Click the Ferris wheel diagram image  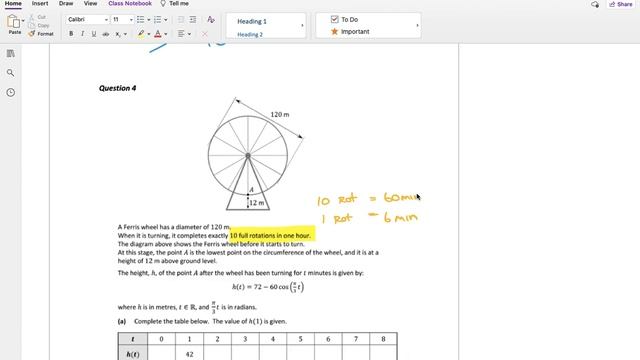tap(255, 153)
